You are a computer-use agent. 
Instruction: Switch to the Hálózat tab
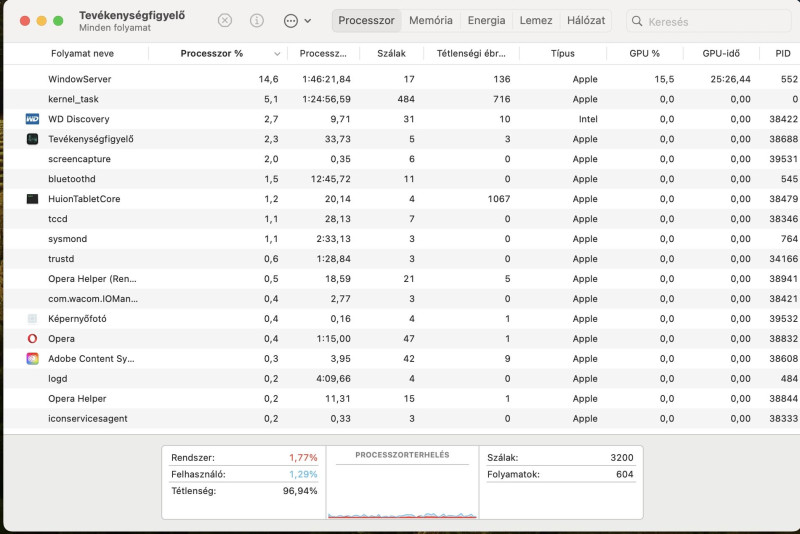pos(586,20)
